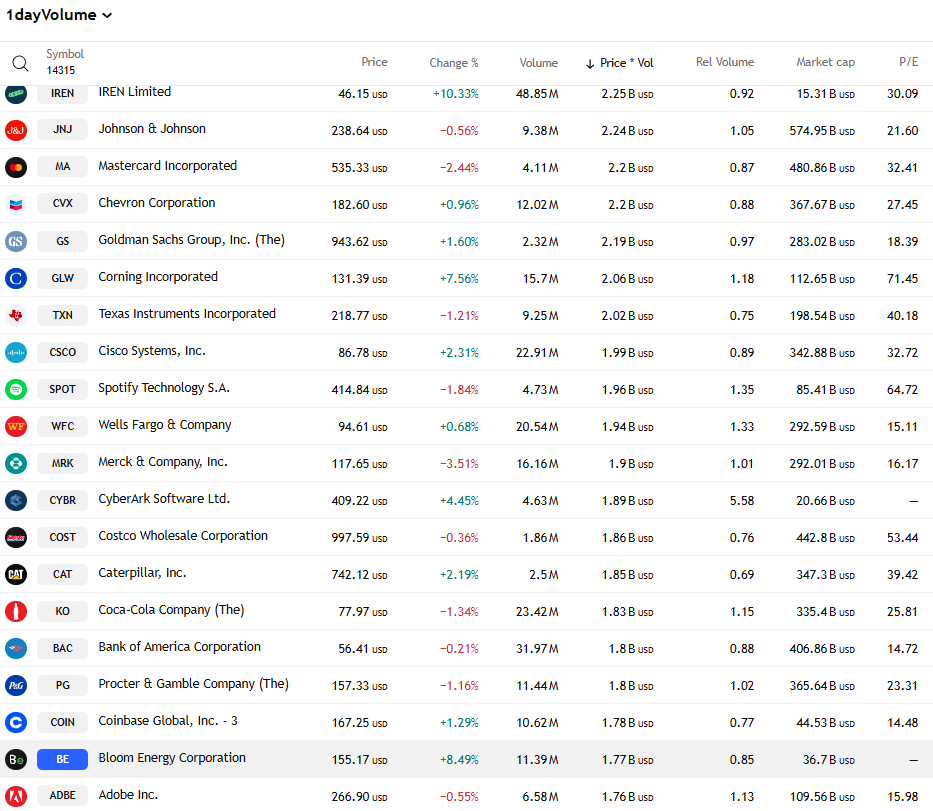
Task: Sort by the Volume column header
Action: (538, 62)
